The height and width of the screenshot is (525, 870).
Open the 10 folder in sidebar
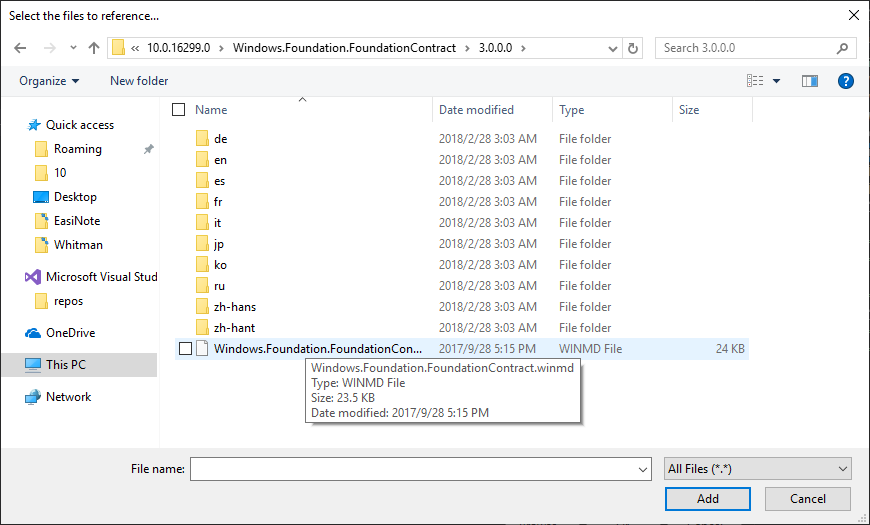pyautogui.click(x=60, y=173)
